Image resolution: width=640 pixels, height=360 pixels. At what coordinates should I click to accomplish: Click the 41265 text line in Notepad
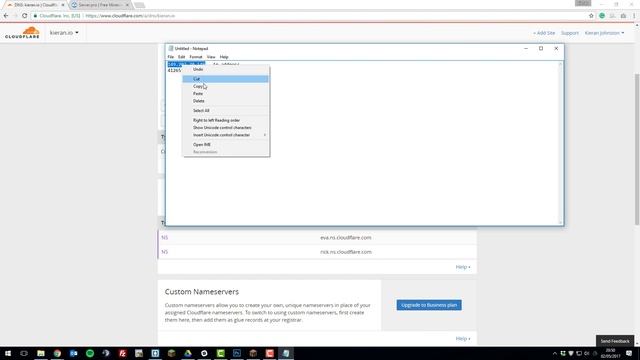pyautogui.click(x=174, y=70)
